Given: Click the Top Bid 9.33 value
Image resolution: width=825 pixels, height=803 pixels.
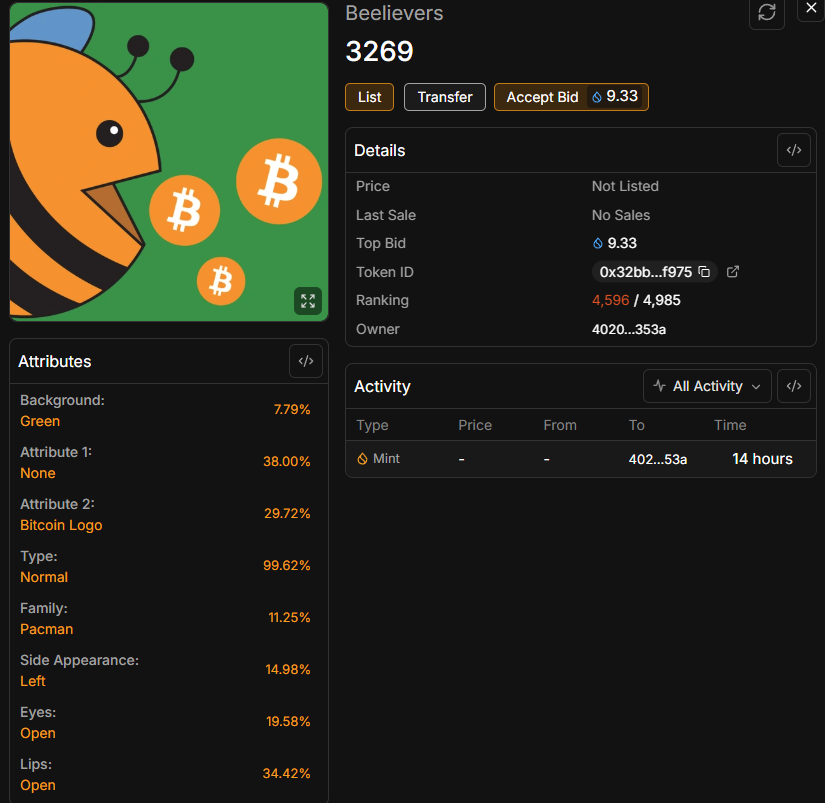Looking at the screenshot, I should pyautogui.click(x=615, y=243).
